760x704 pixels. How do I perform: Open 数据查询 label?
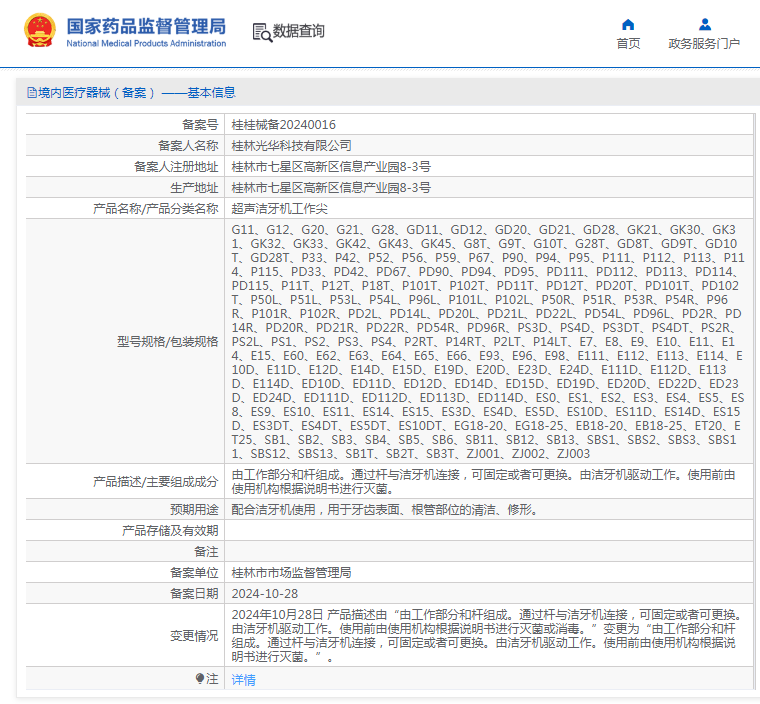(299, 31)
